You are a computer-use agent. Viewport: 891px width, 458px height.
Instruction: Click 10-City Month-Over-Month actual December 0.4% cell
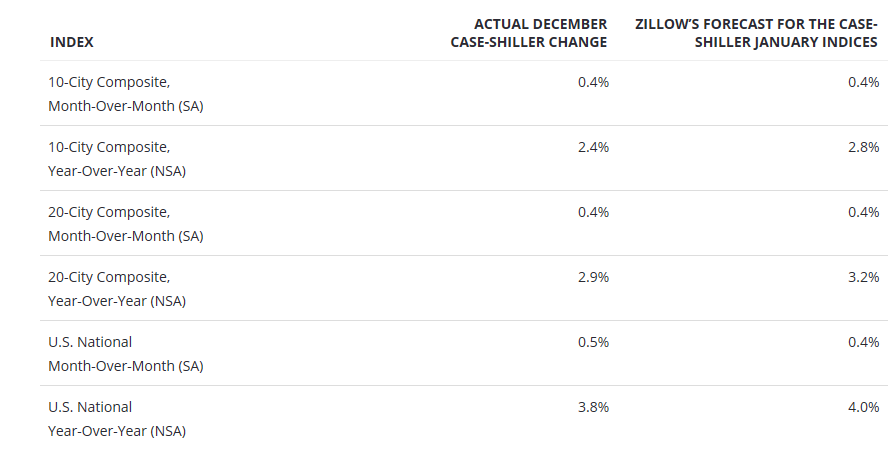[593, 82]
